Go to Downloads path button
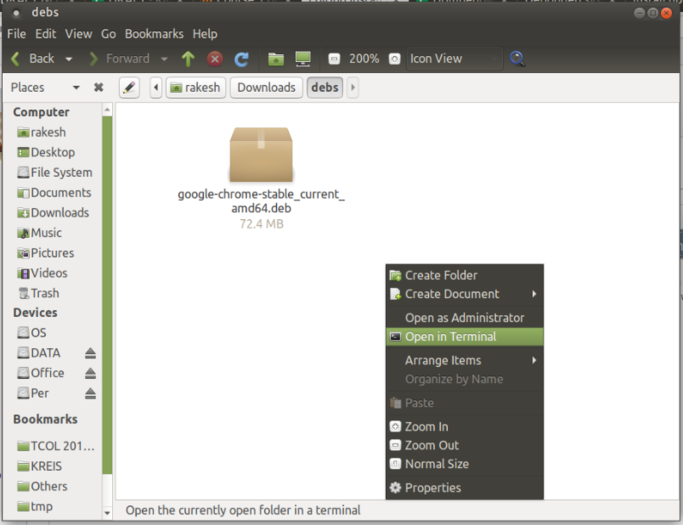 coord(266,88)
